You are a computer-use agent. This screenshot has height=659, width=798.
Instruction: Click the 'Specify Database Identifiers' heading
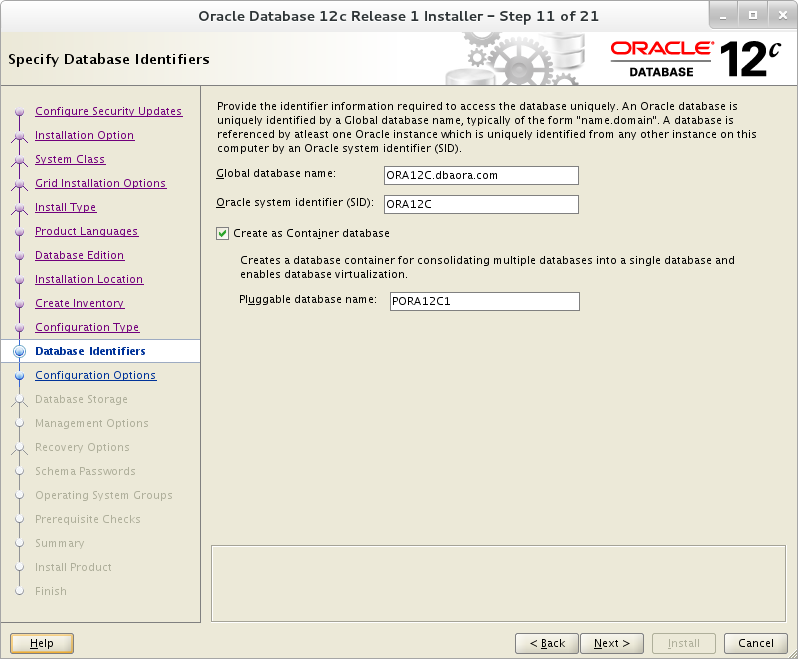point(109,60)
